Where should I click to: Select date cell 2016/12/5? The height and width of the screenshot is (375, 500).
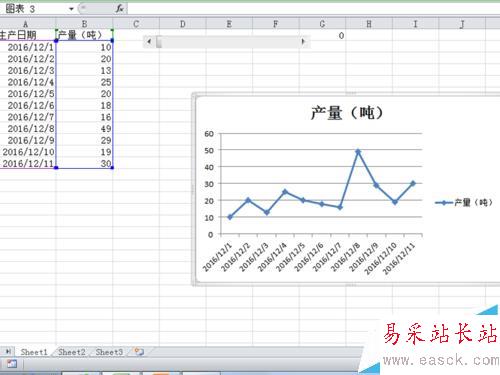[28, 94]
